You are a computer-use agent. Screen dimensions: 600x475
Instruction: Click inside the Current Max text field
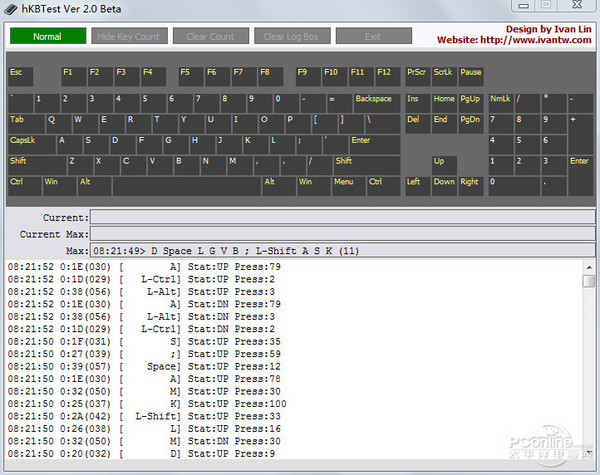342,233
